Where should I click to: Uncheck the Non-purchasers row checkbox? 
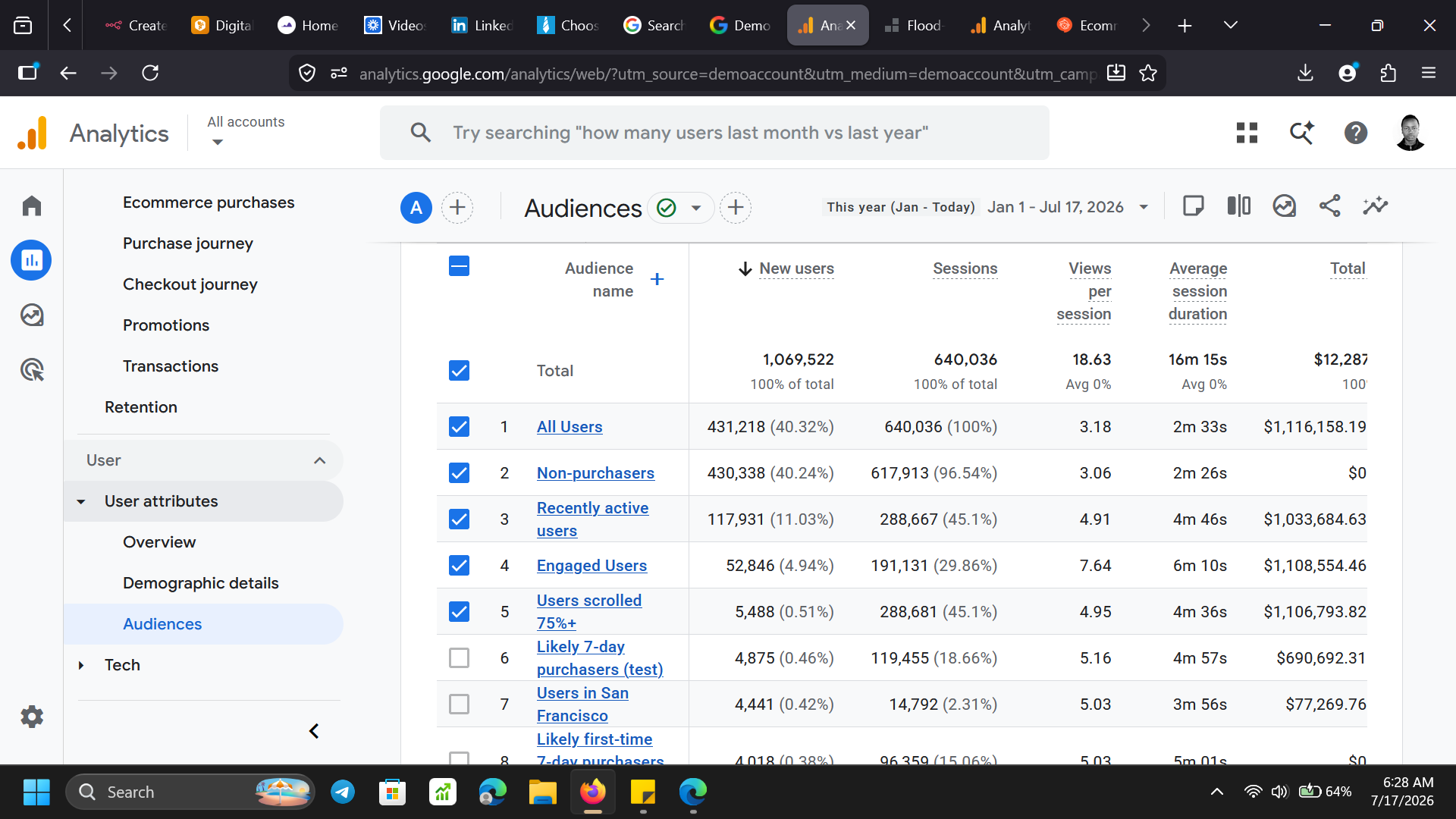click(459, 472)
